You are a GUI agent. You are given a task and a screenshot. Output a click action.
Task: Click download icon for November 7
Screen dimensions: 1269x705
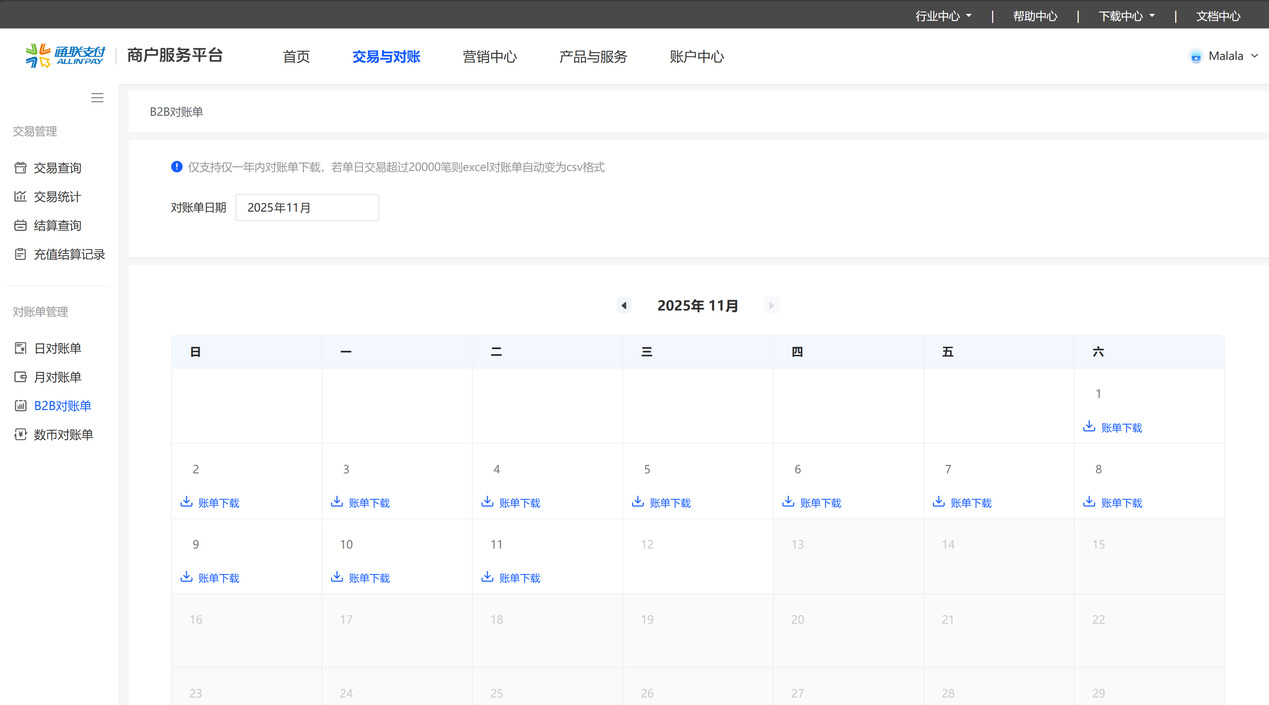938,502
